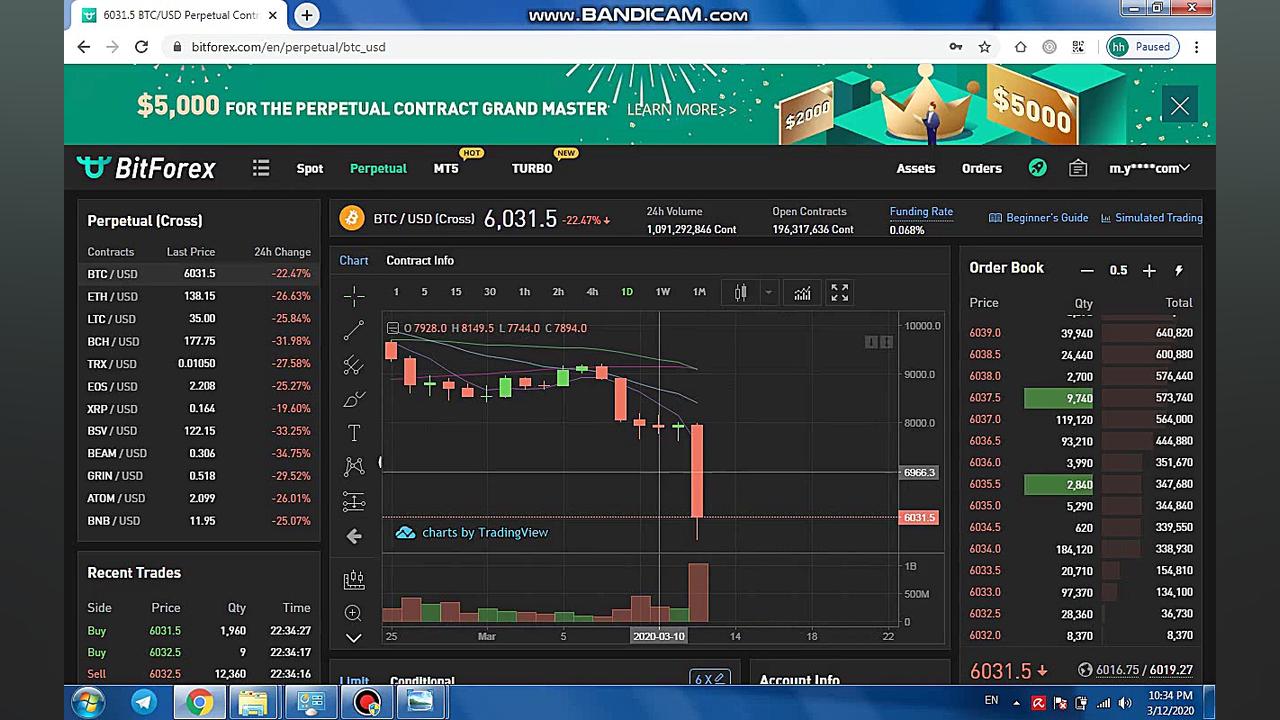Select the prediction and measurement tool

pos(354,501)
